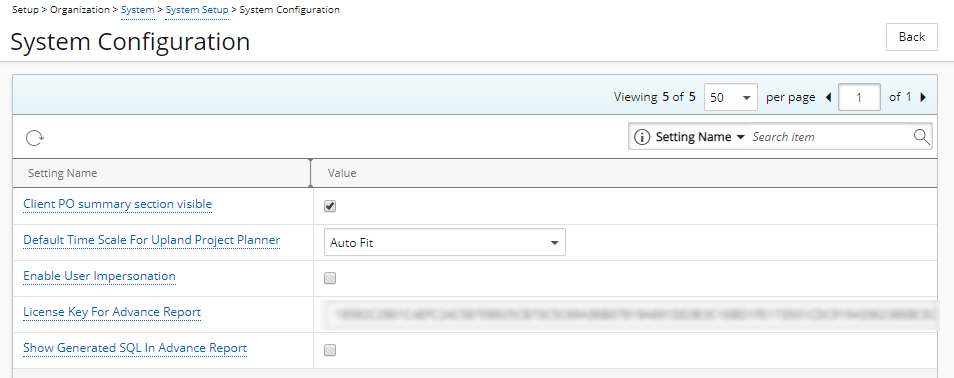Uncheck Client PO summary section visible
Screen dimensions: 954x378
[x=330, y=206]
